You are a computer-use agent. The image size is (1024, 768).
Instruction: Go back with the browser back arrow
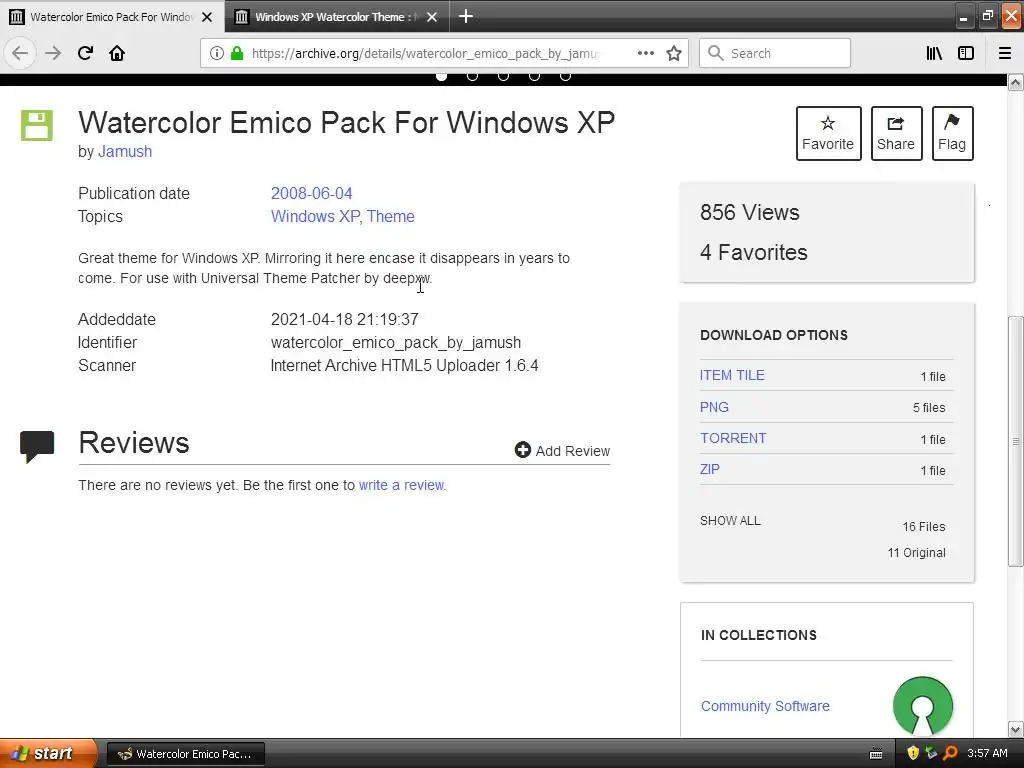pyautogui.click(x=20, y=53)
